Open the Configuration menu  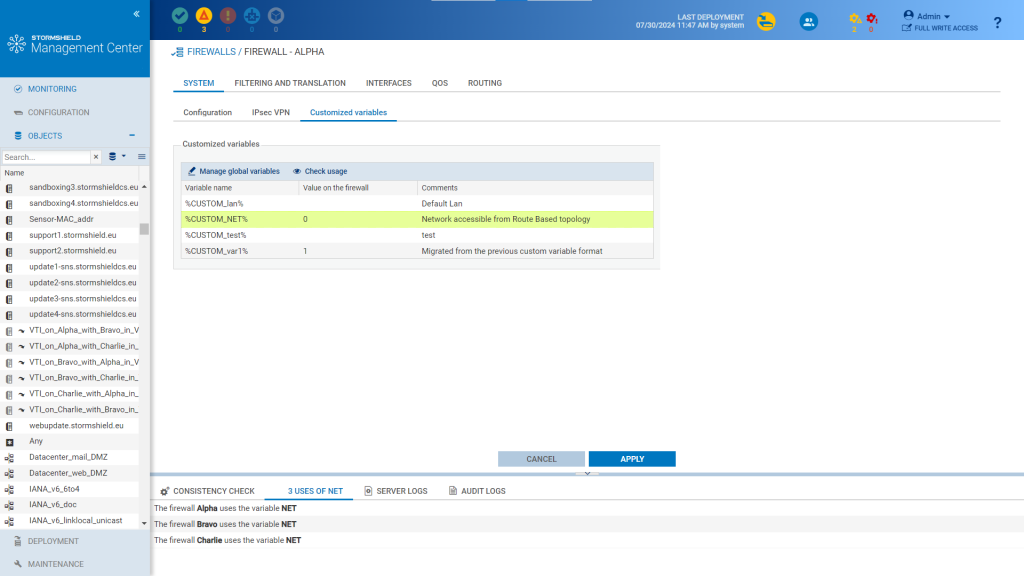[58, 112]
